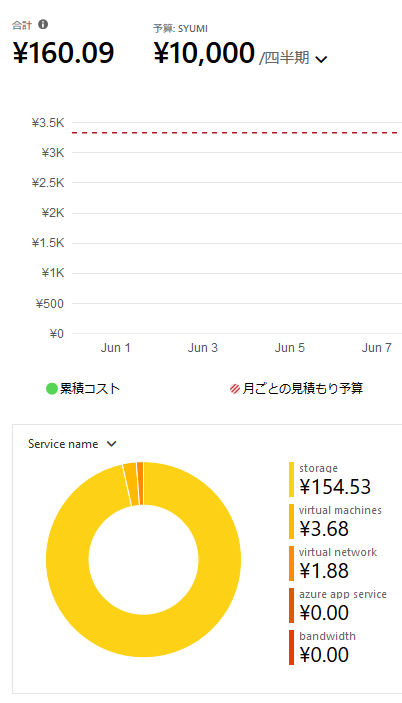Select the virtual machines legend item
The height and width of the screenshot is (703, 402).
coord(336,521)
